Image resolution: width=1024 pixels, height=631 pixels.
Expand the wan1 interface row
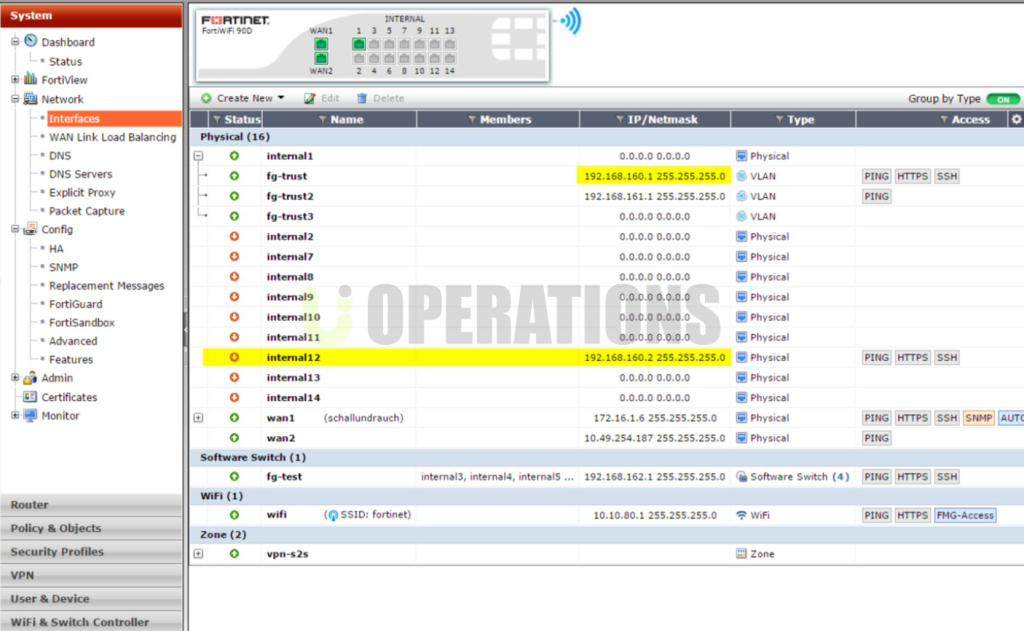click(199, 417)
